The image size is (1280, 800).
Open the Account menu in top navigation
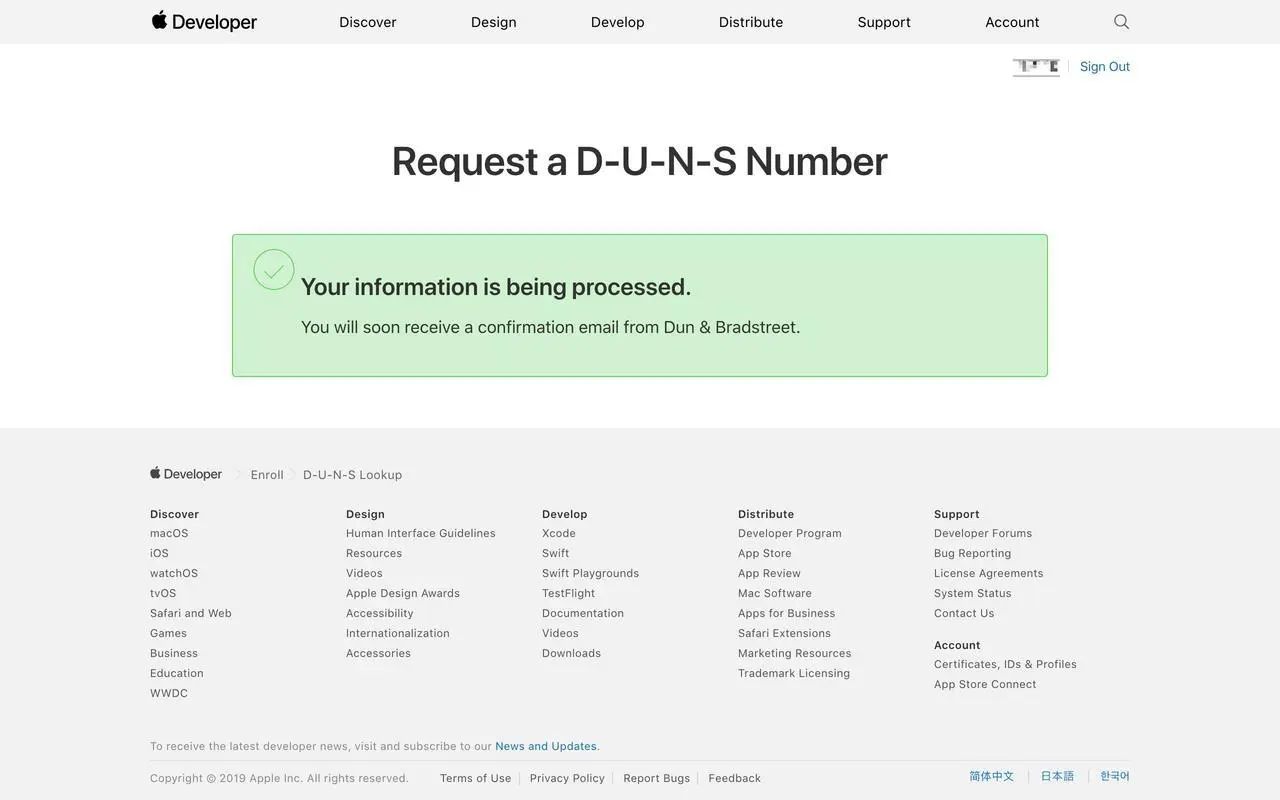(x=1012, y=22)
